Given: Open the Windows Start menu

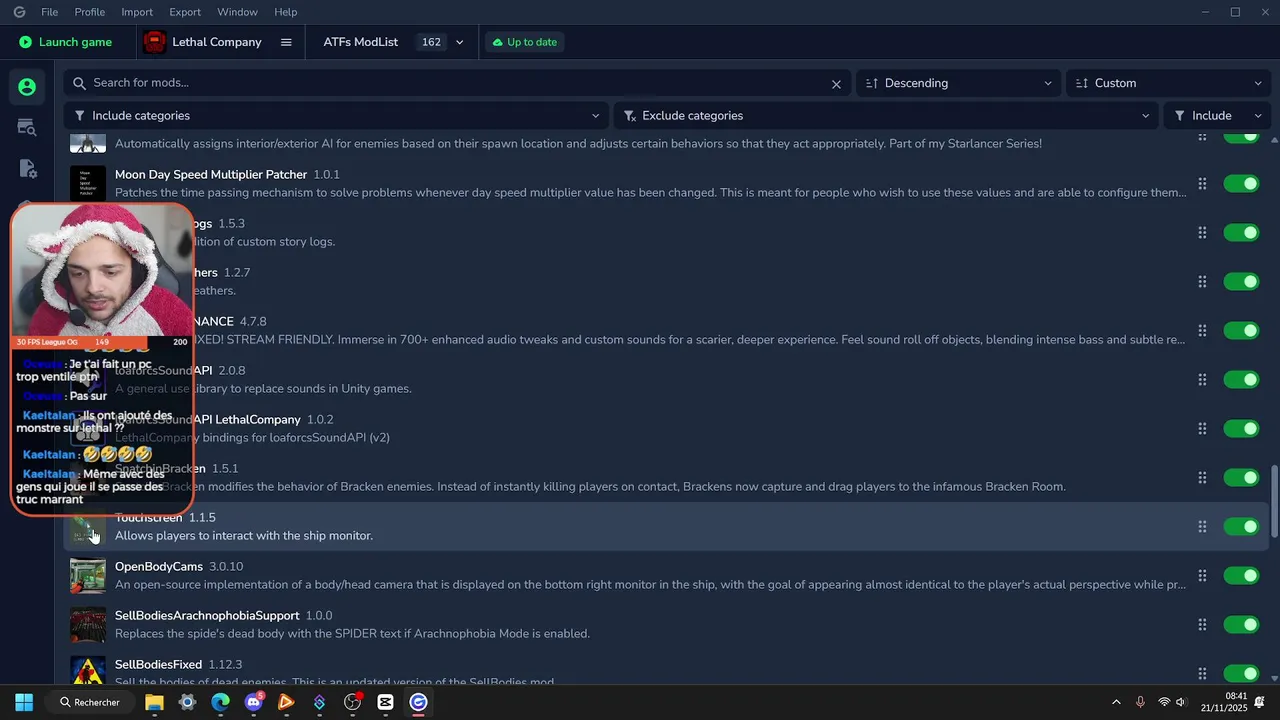Looking at the screenshot, I should (24, 702).
